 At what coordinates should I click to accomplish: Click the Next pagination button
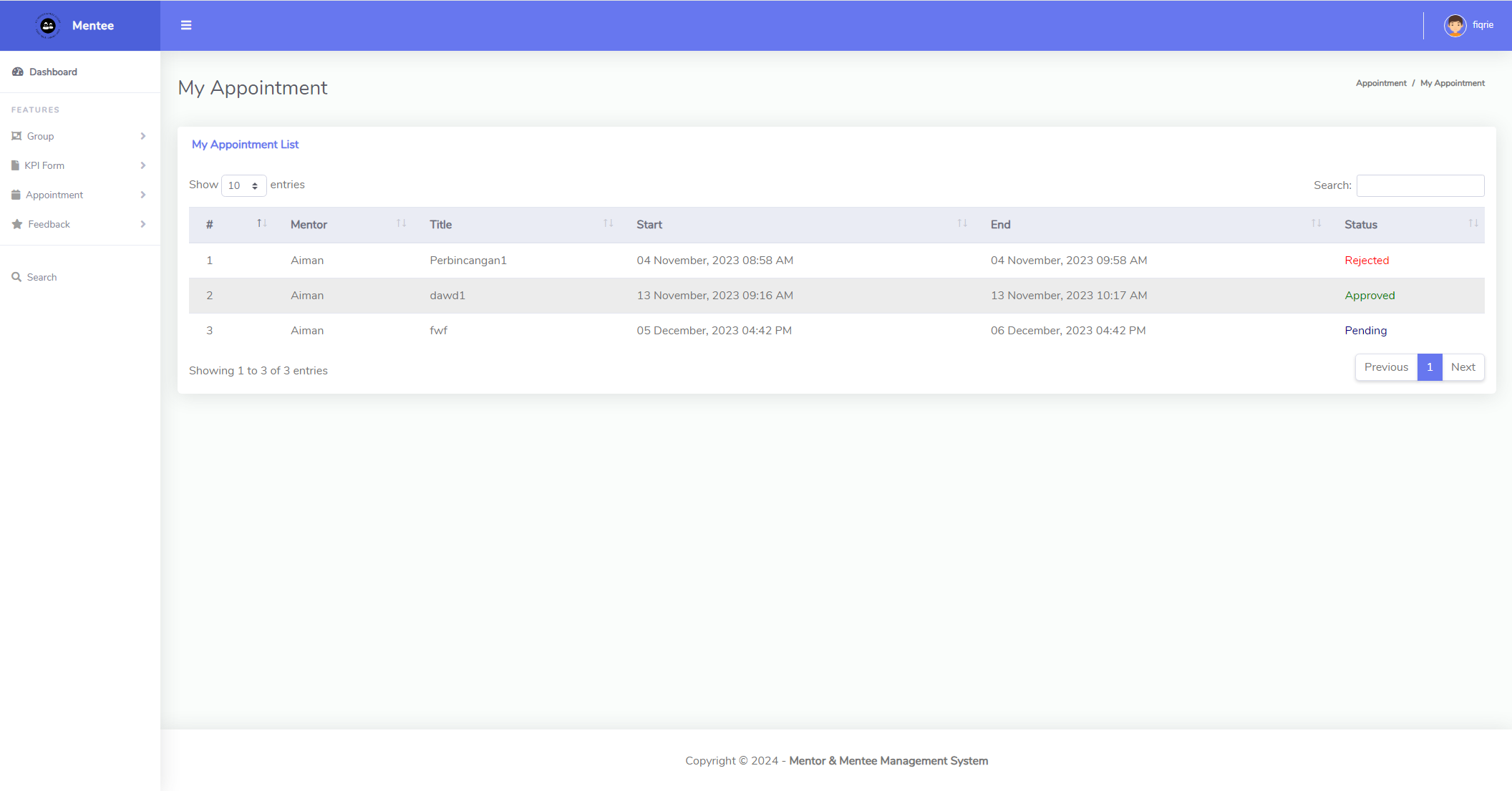1463,367
